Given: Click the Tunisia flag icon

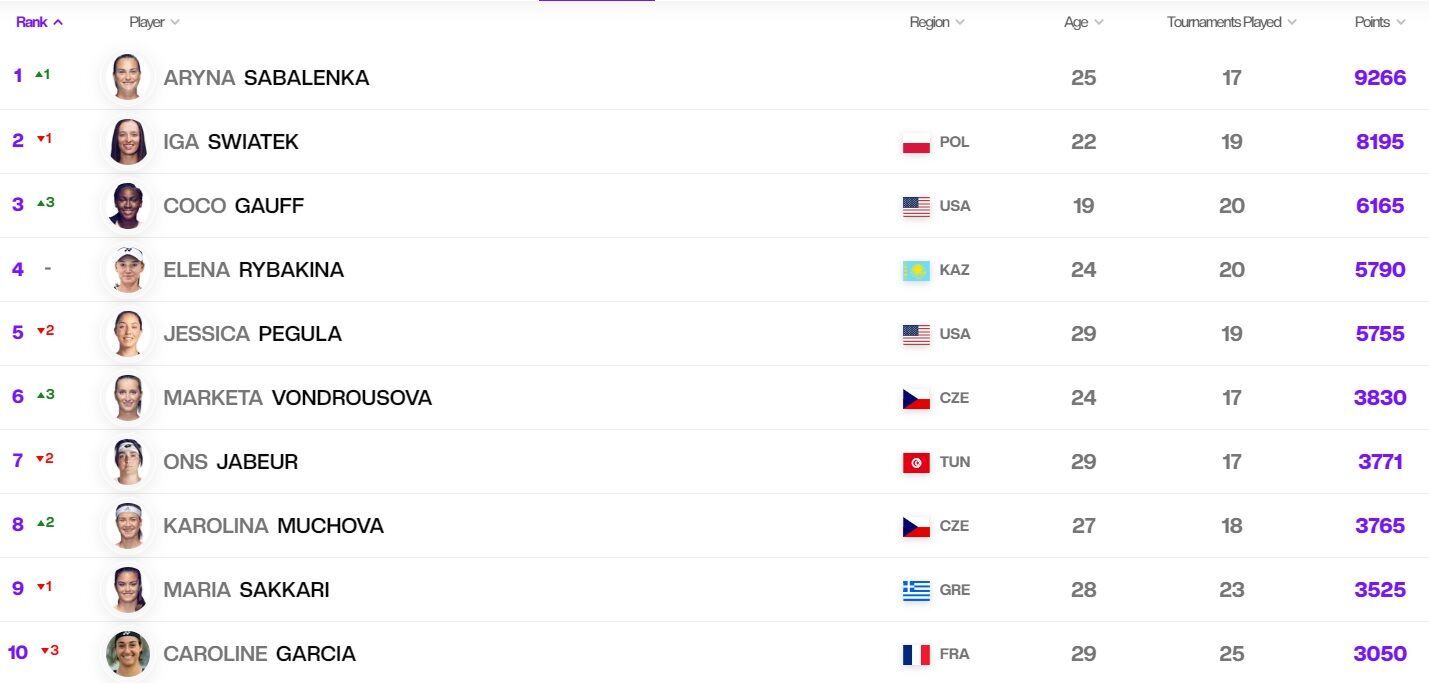Looking at the screenshot, I should [x=916, y=462].
